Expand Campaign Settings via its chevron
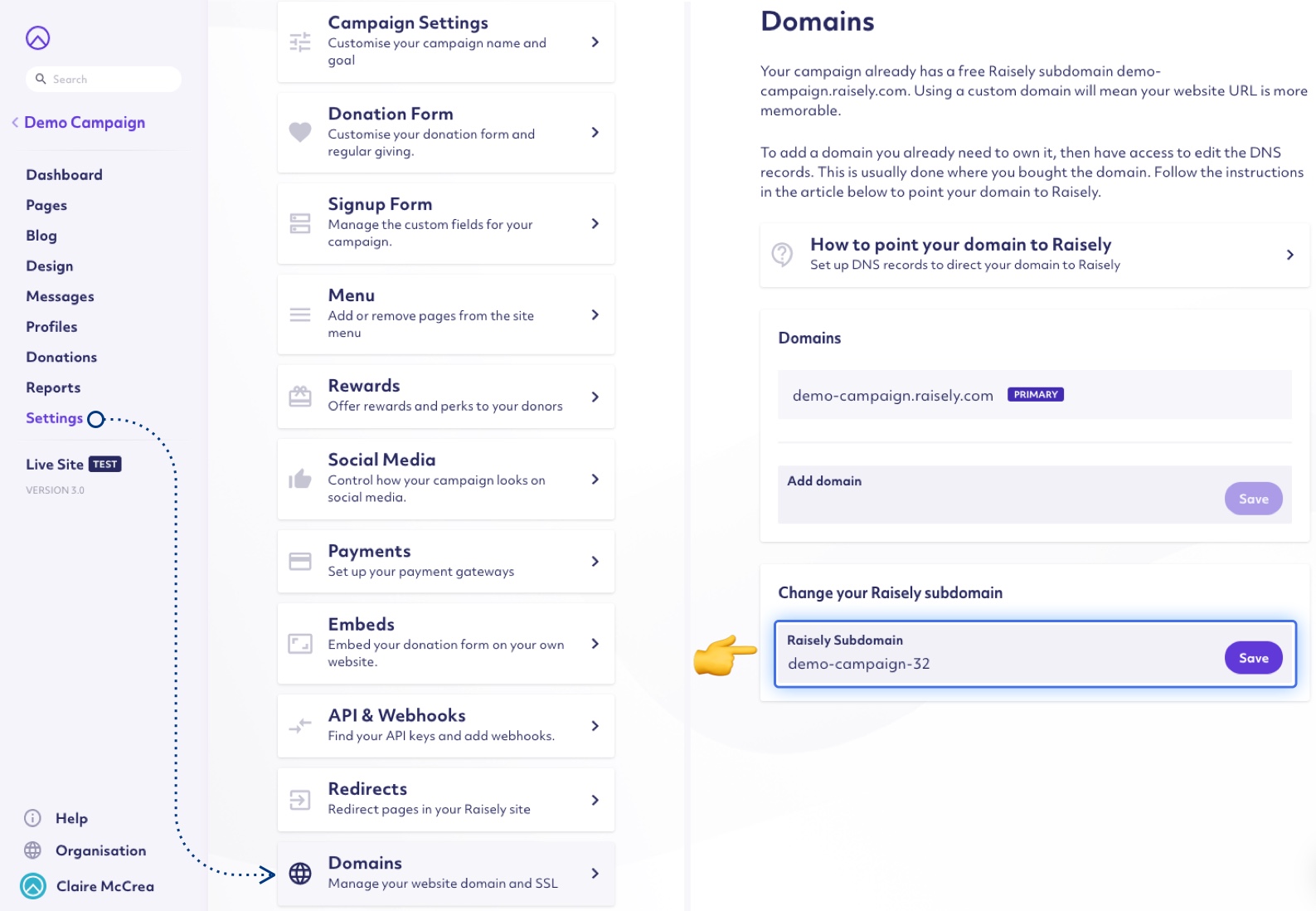The height and width of the screenshot is (911, 1316). pyautogui.click(x=595, y=41)
